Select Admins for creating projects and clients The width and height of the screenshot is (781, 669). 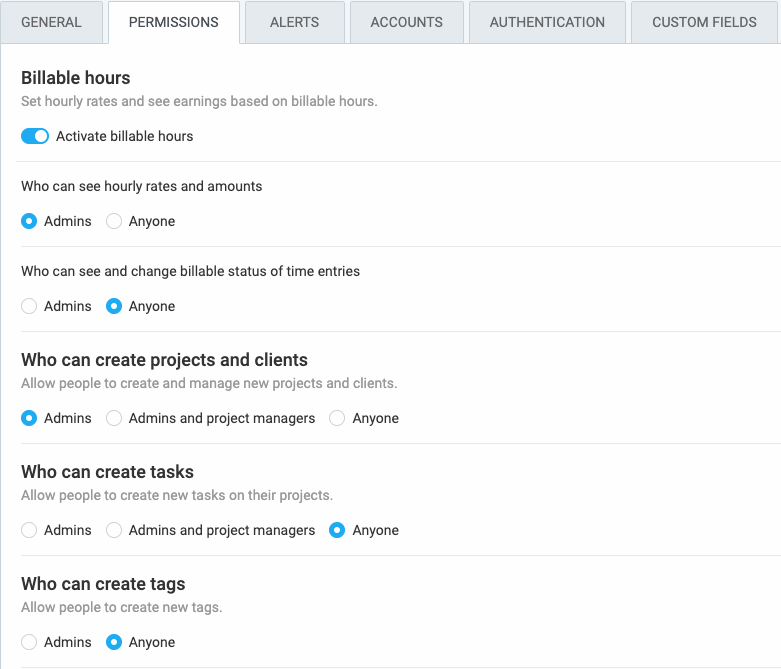point(30,418)
